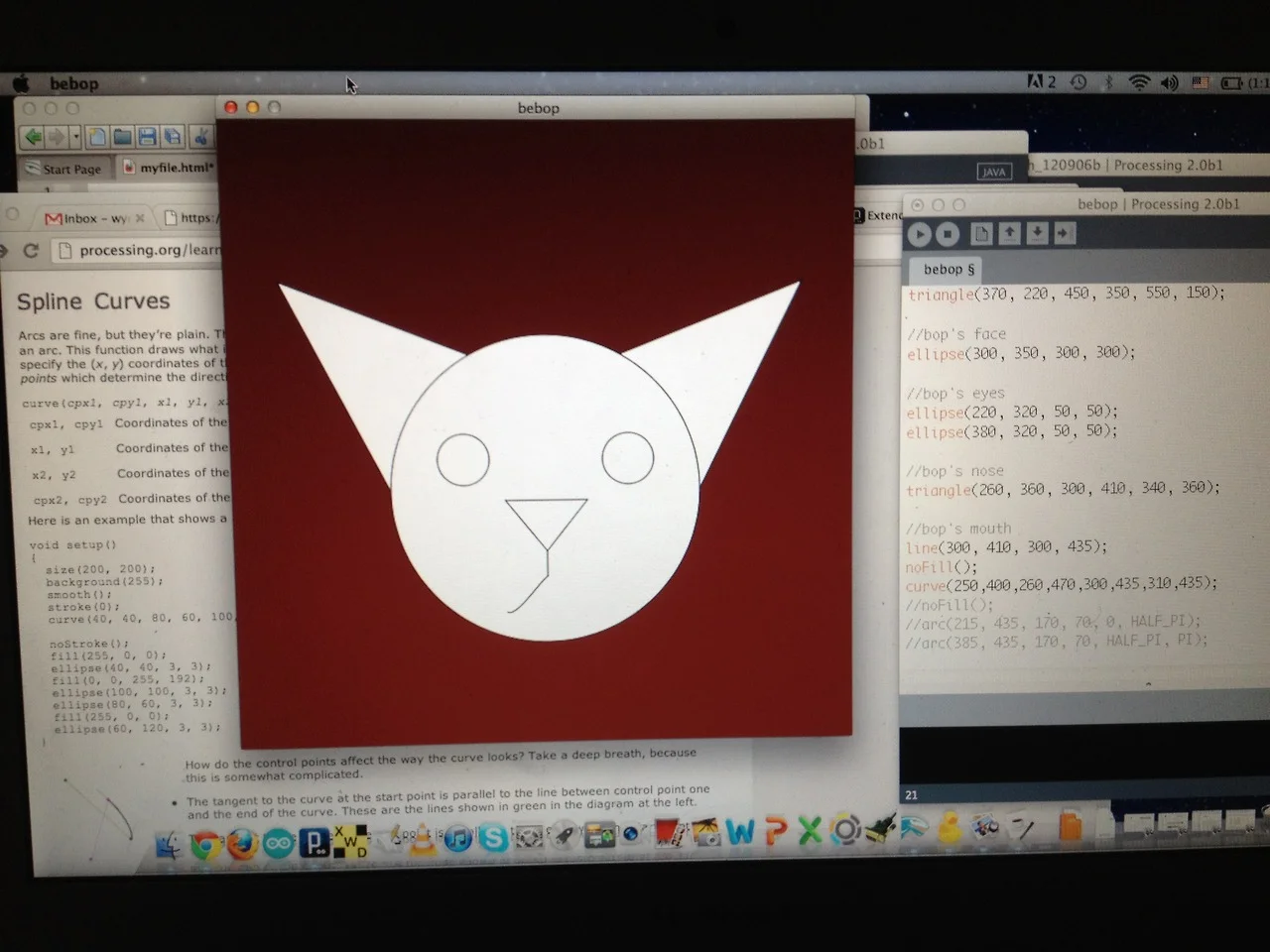
Task: Launch Firefox from the dock
Action: (241, 844)
